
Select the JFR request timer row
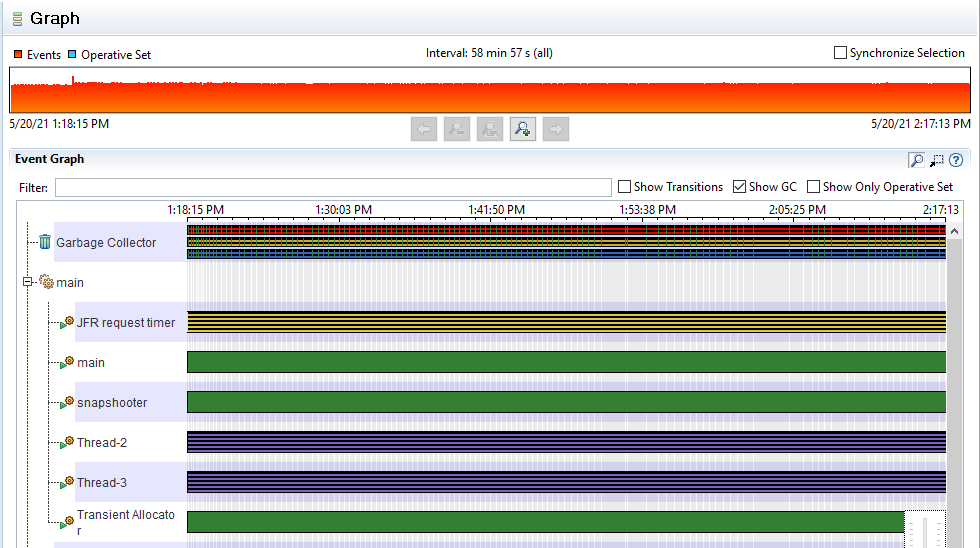coord(126,322)
